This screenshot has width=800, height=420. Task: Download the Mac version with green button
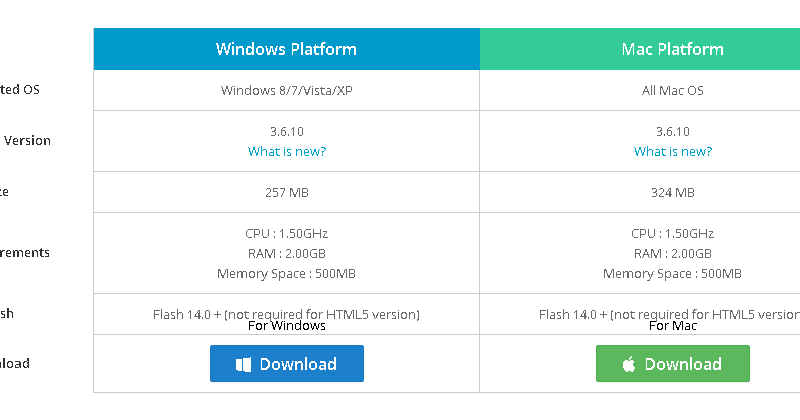673,364
